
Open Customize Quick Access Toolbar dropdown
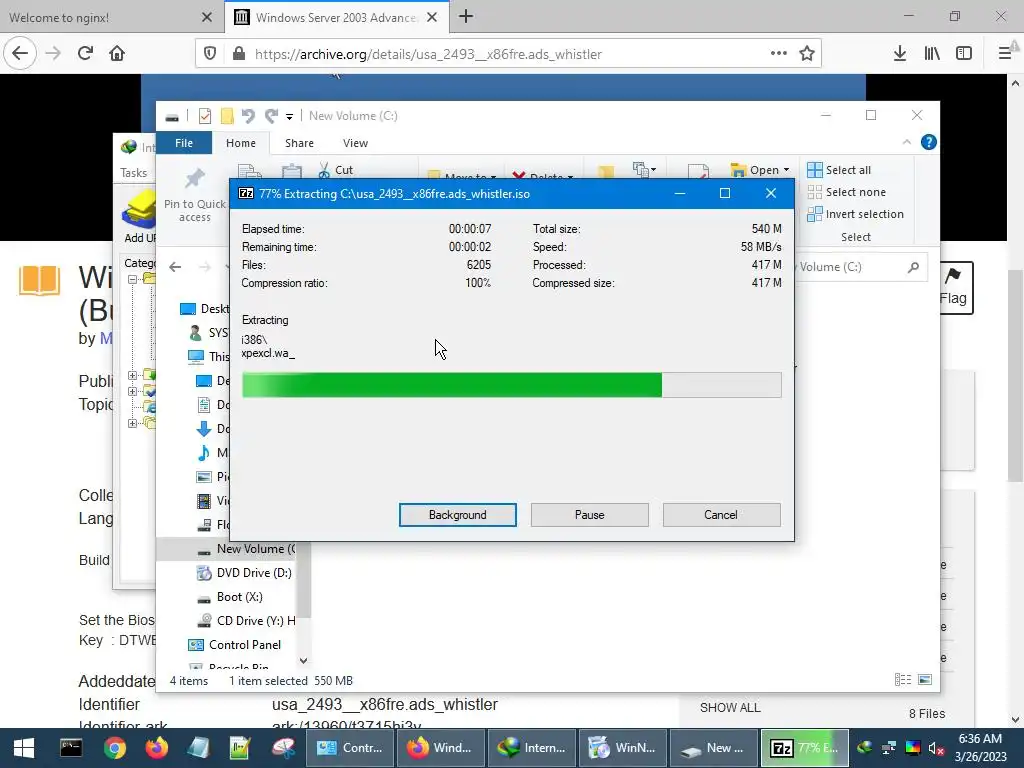point(289,117)
